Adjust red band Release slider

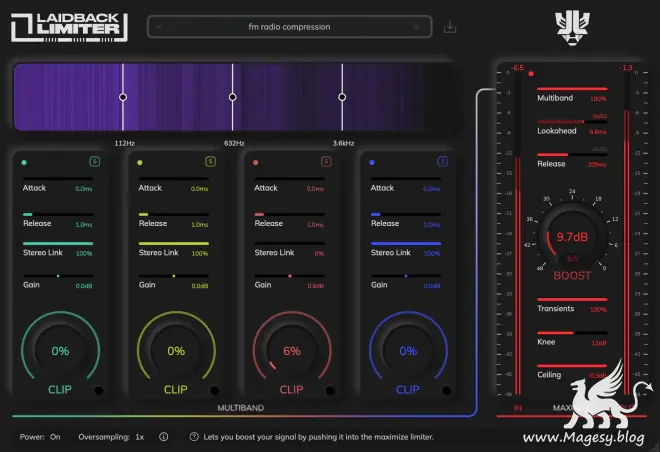(290, 215)
